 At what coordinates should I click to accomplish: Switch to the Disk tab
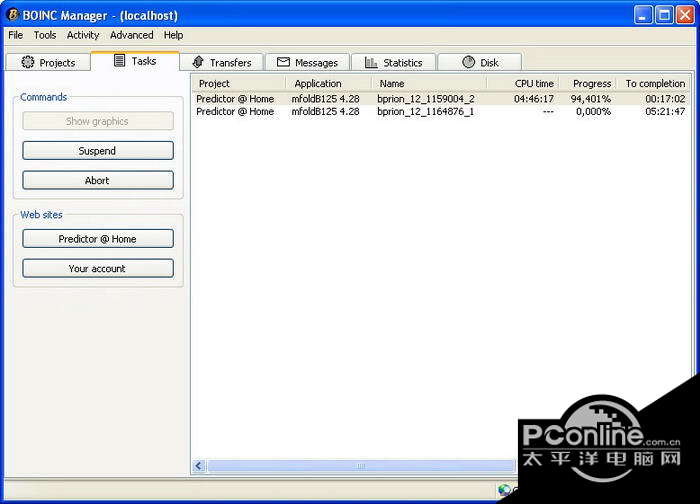pos(480,62)
